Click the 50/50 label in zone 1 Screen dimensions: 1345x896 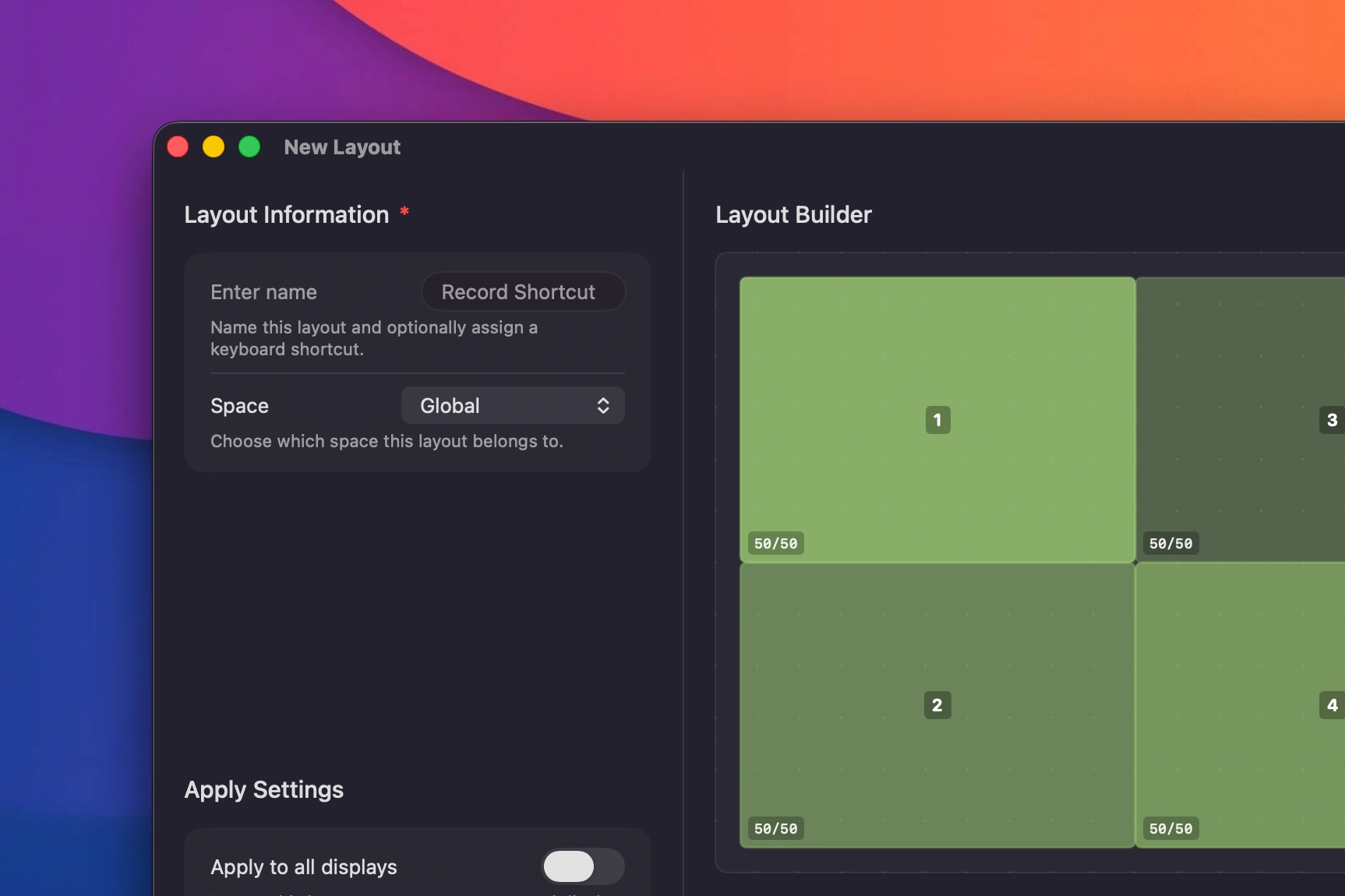tap(776, 543)
